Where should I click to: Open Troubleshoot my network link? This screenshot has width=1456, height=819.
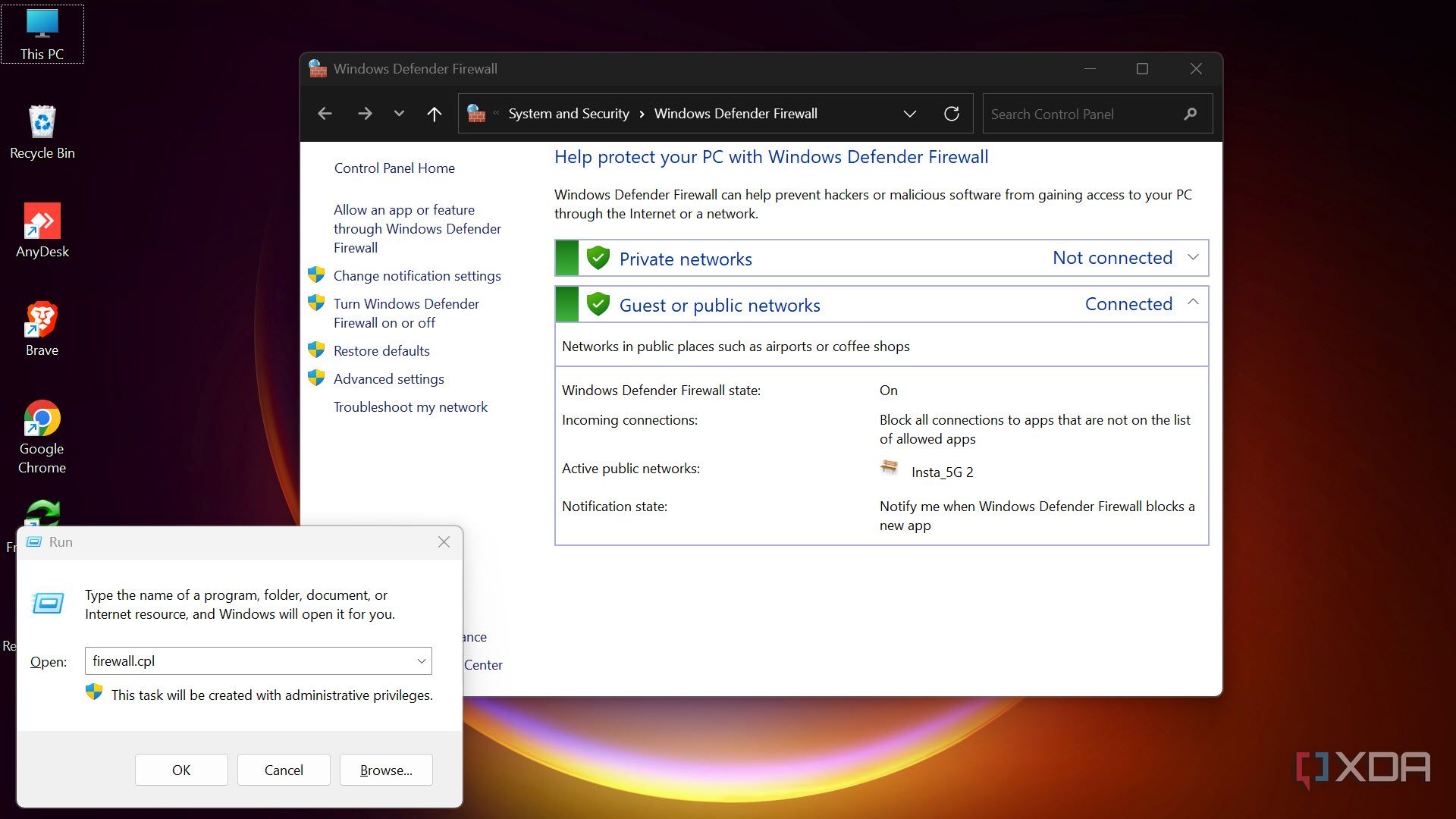[x=410, y=407]
